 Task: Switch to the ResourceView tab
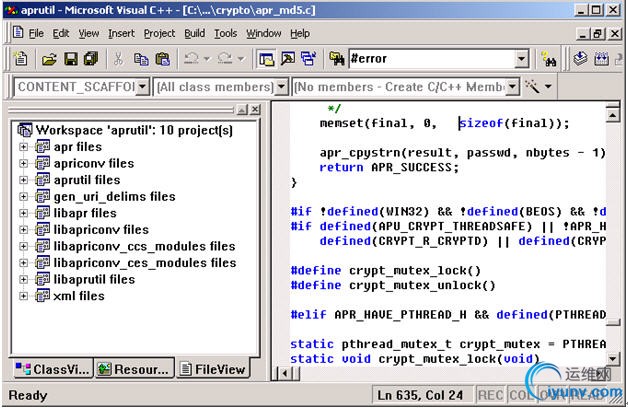point(135,369)
